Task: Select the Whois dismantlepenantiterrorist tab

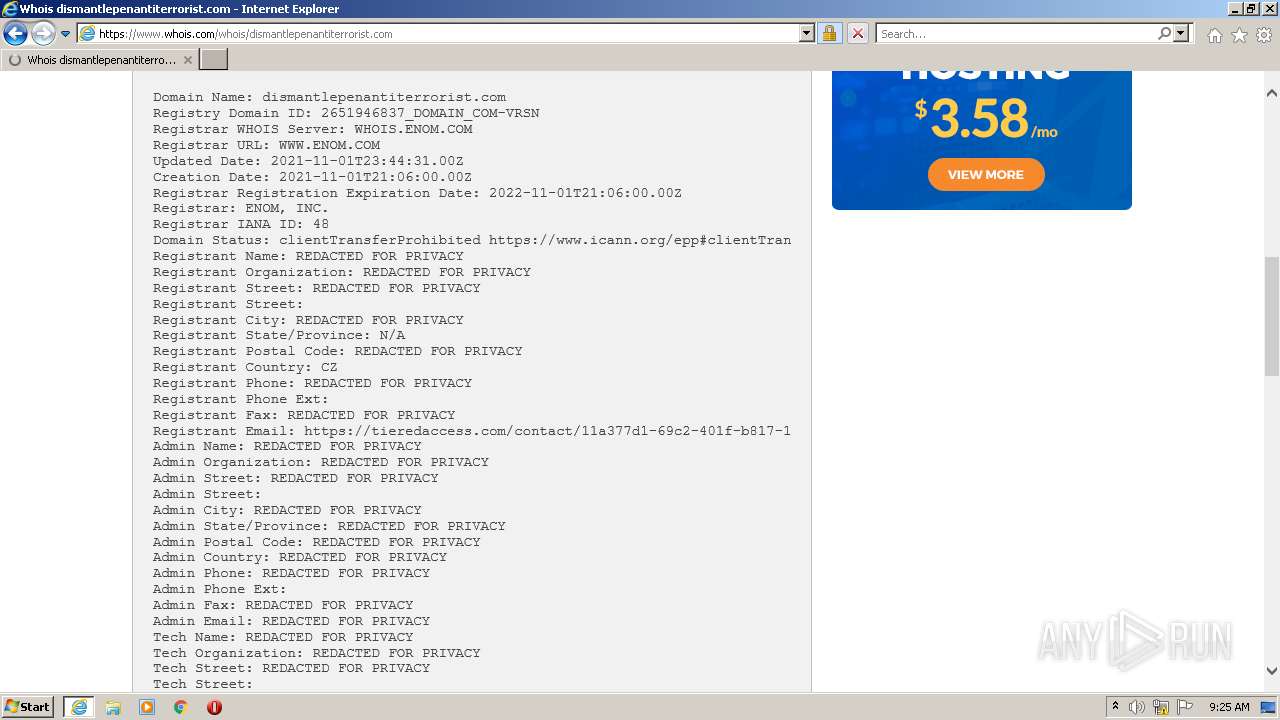Action: point(99,60)
